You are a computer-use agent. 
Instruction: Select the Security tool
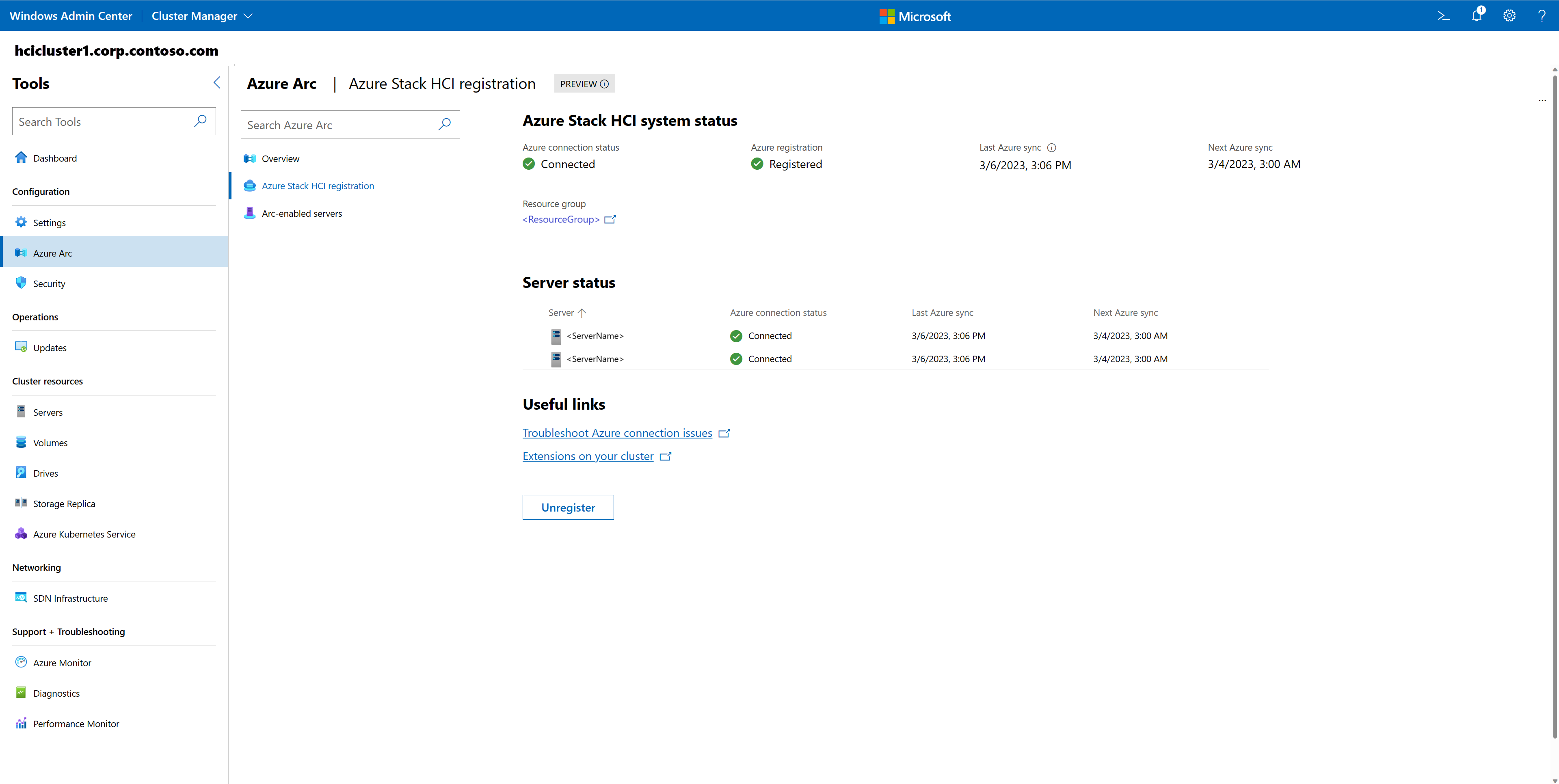49,283
